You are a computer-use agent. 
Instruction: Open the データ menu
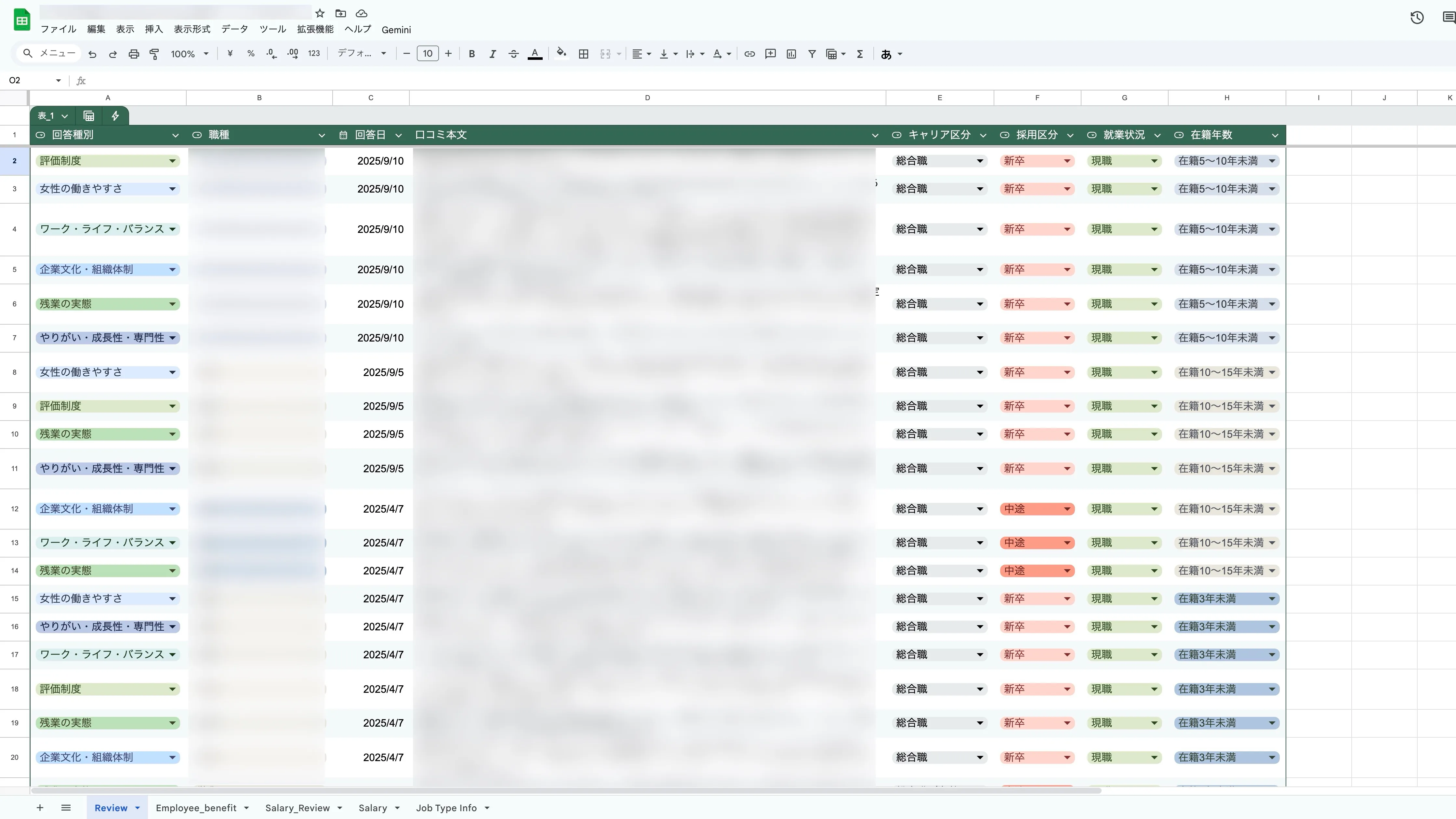pyautogui.click(x=234, y=29)
